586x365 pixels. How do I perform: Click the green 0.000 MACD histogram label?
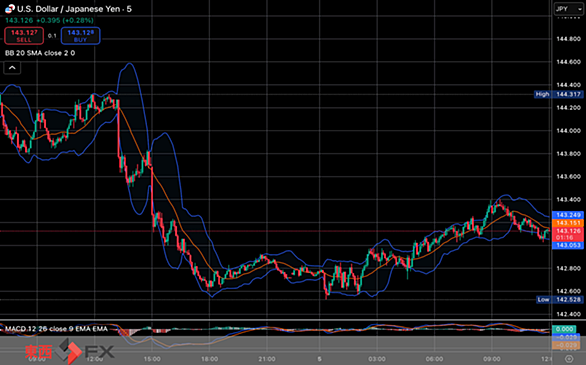point(565,329)
